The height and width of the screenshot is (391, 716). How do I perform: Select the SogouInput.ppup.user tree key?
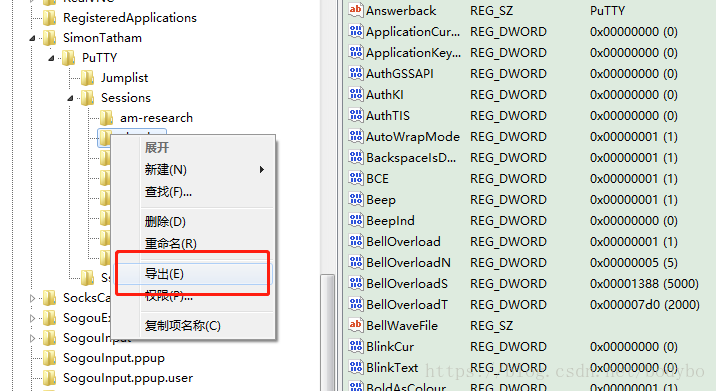coord(128,378)
